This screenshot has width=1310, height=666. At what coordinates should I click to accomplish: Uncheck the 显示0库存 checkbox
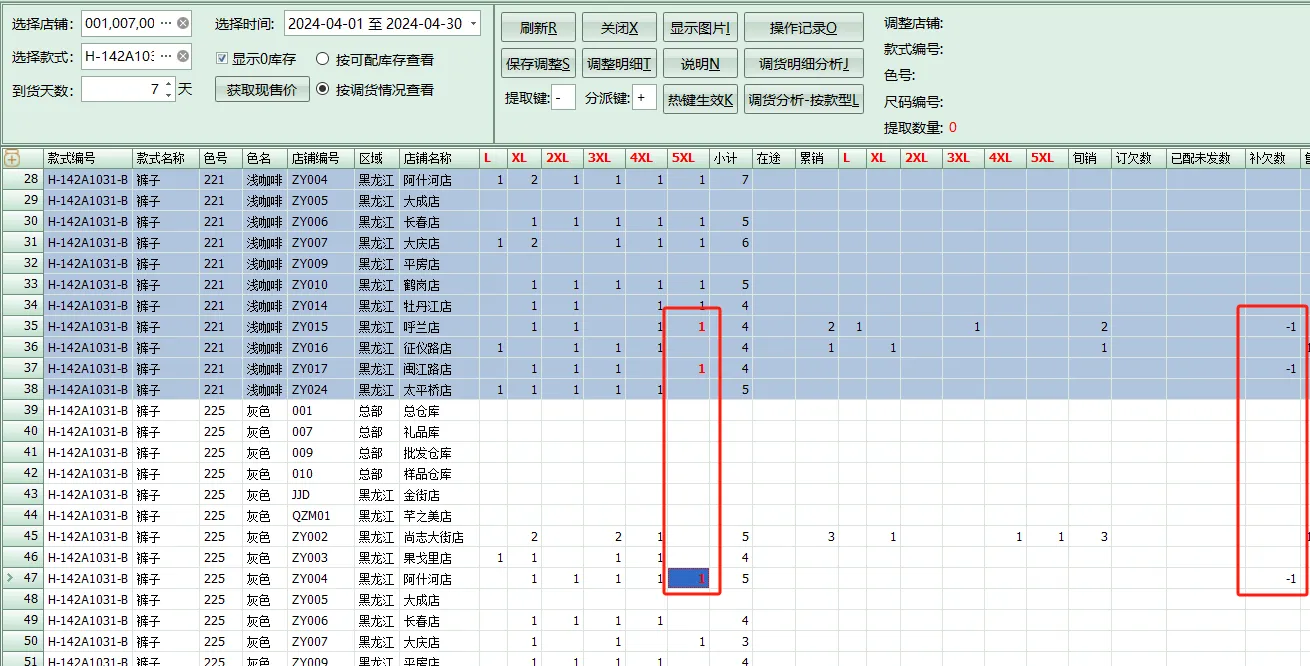[221, 58]
